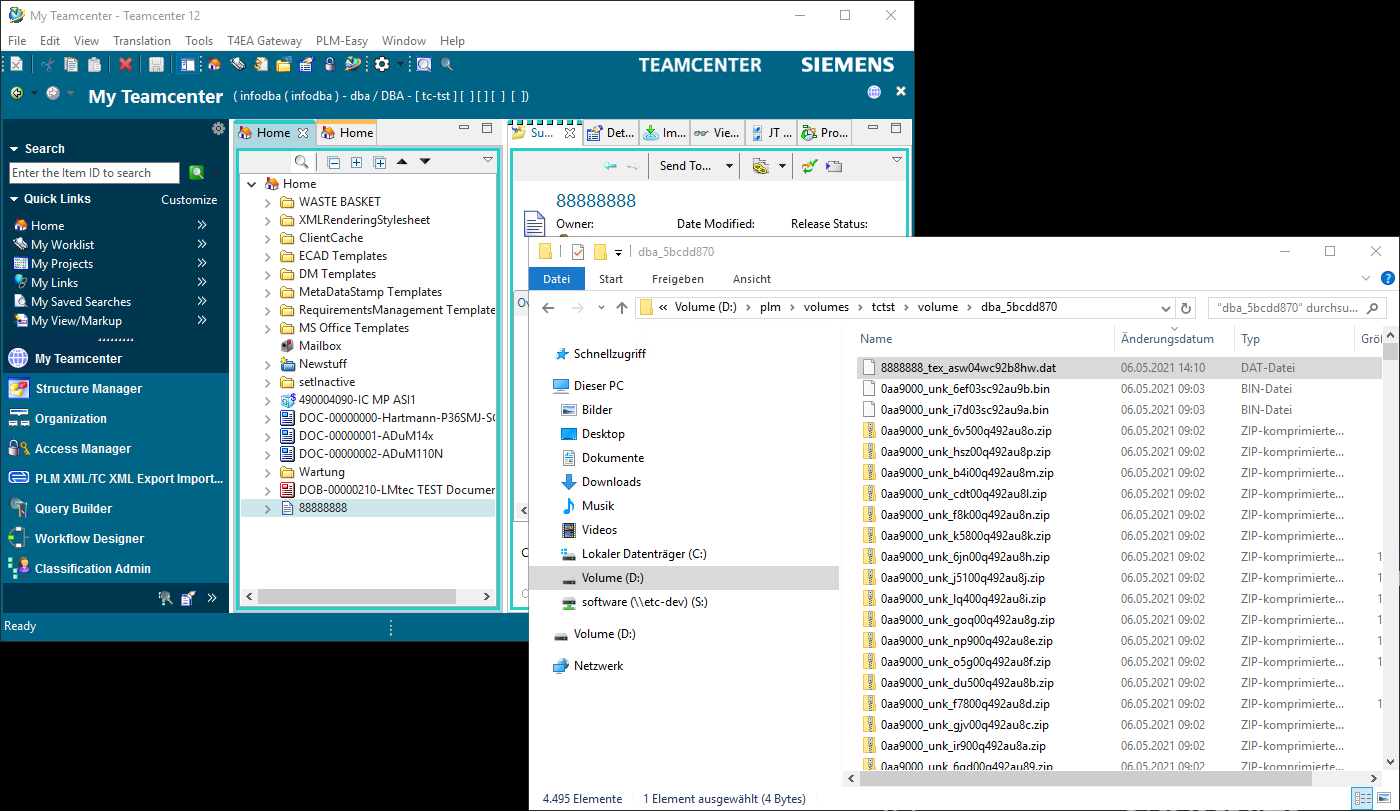Image resolution: width=1400 pixels, height=811 pixels.
Task: Click the green search button beside Item ID
Action: [x=197, y=173]
